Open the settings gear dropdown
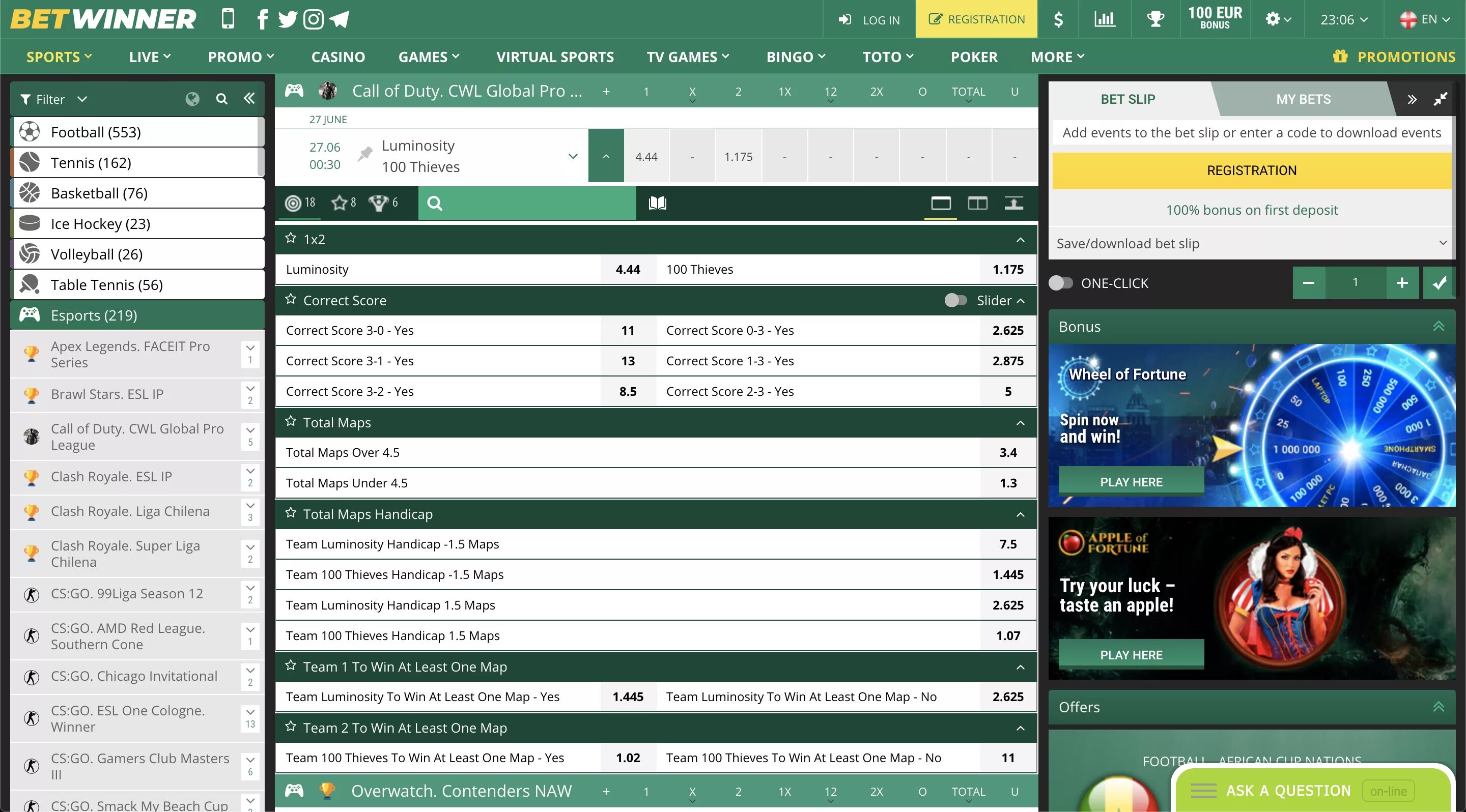The width and height of the screenshot is (1466, 812). pos(1278,19)
